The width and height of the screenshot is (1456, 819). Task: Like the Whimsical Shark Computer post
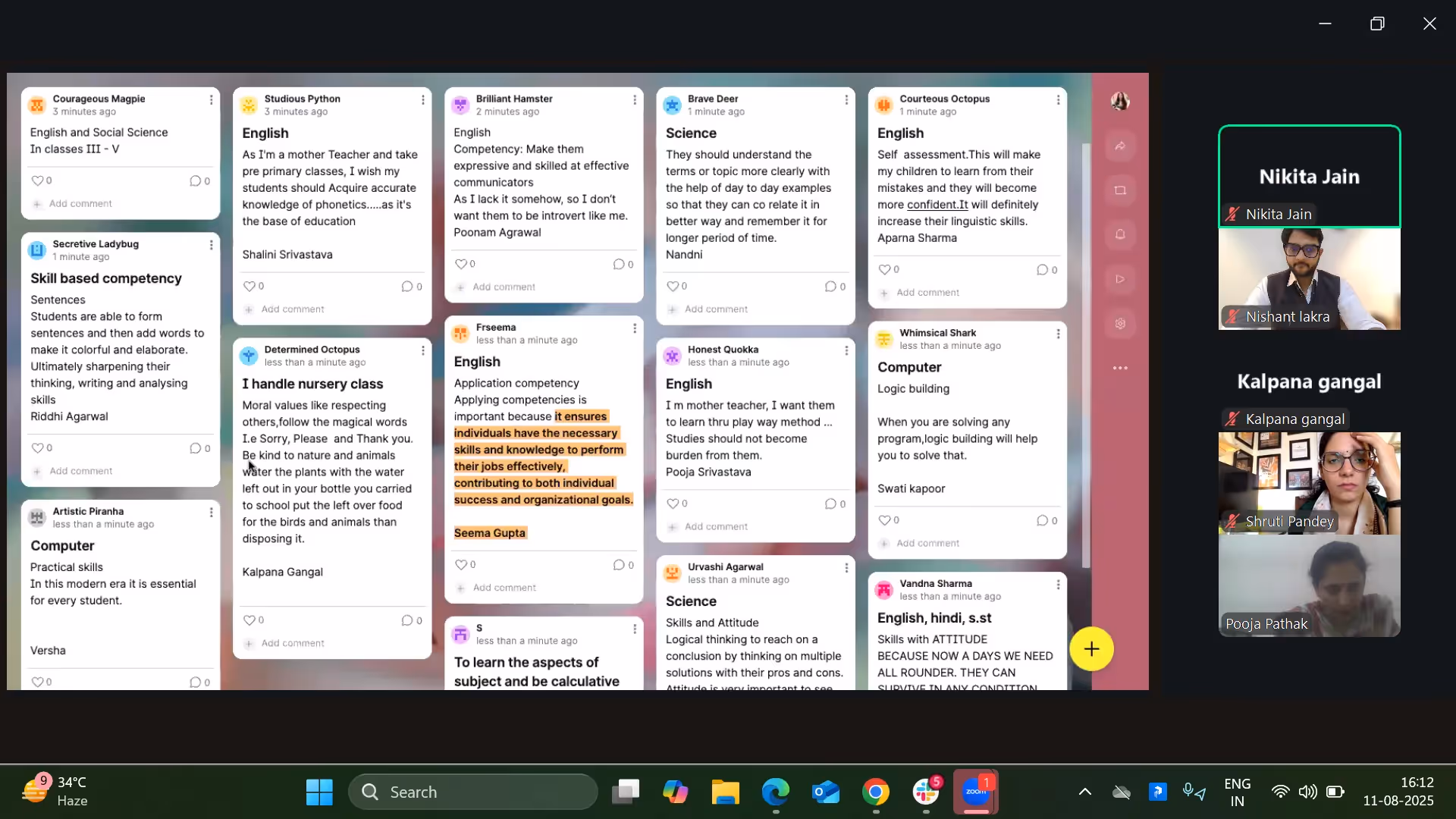tap(883, 520)
